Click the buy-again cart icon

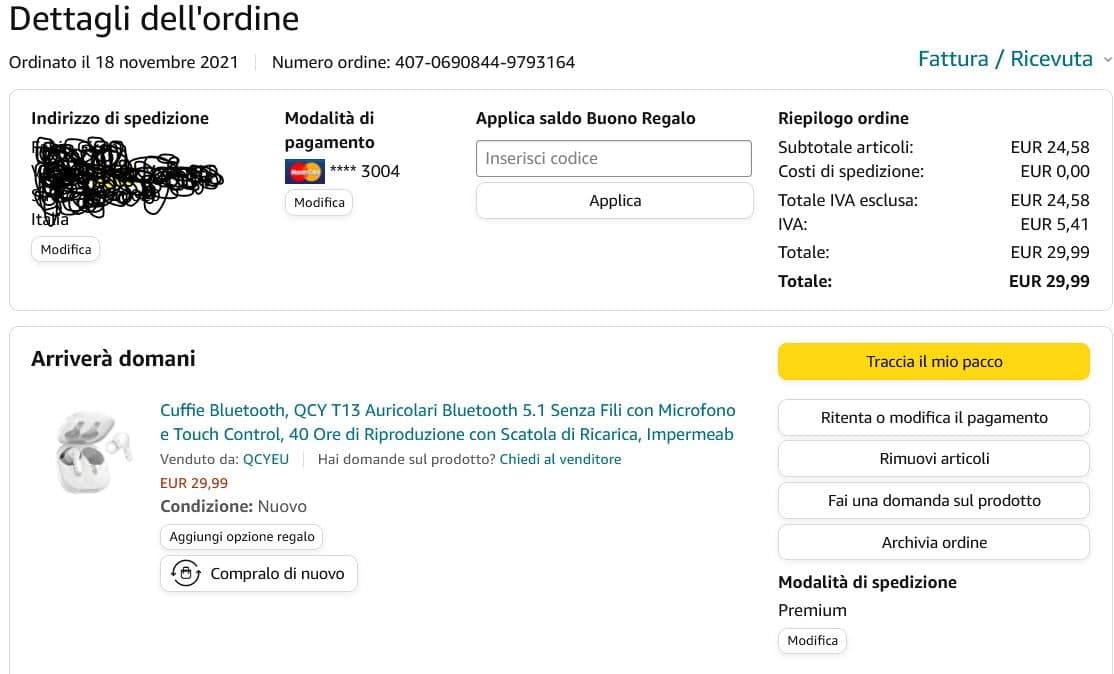click(186, 573)
